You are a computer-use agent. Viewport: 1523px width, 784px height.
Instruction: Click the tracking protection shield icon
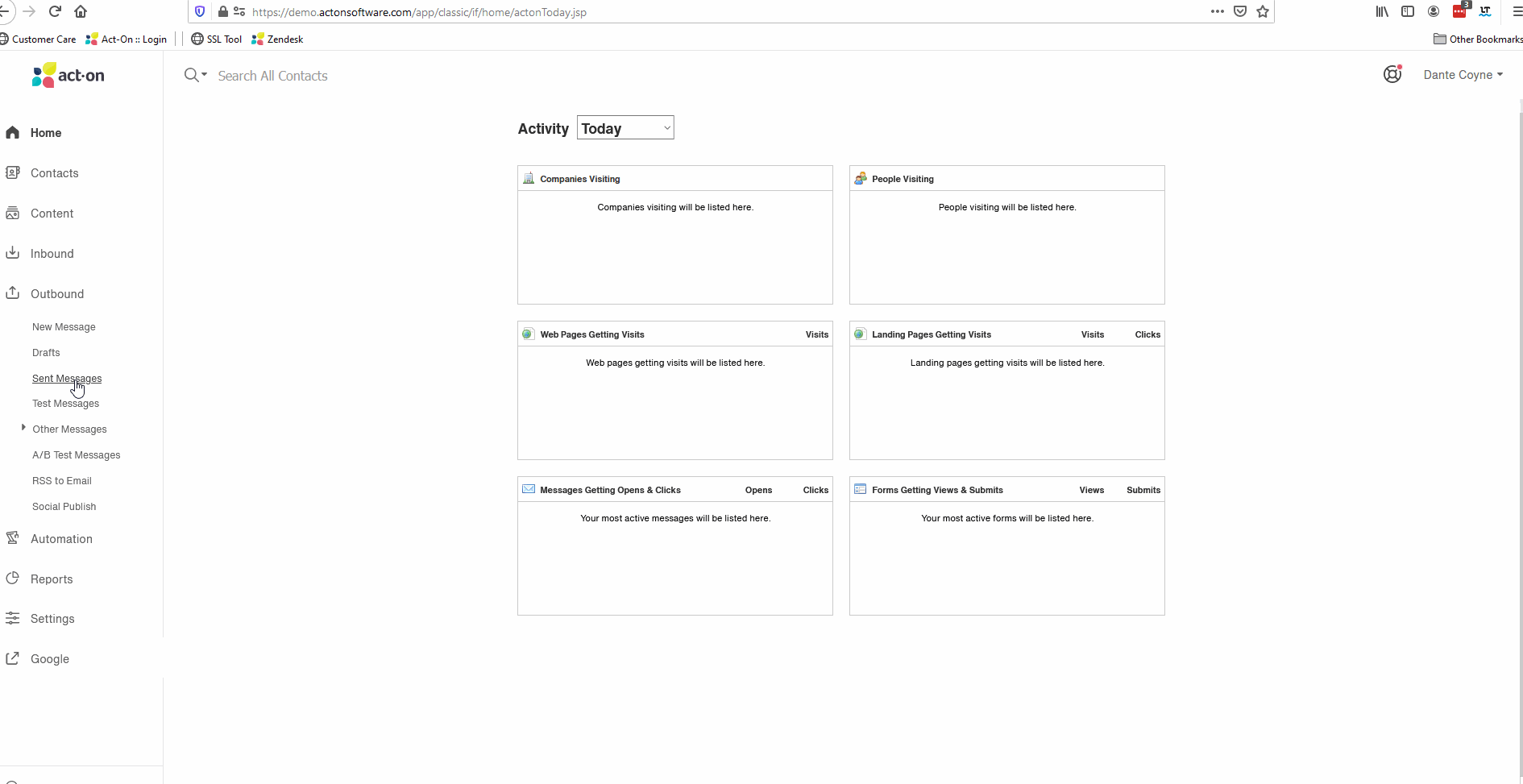pos(200,11)
